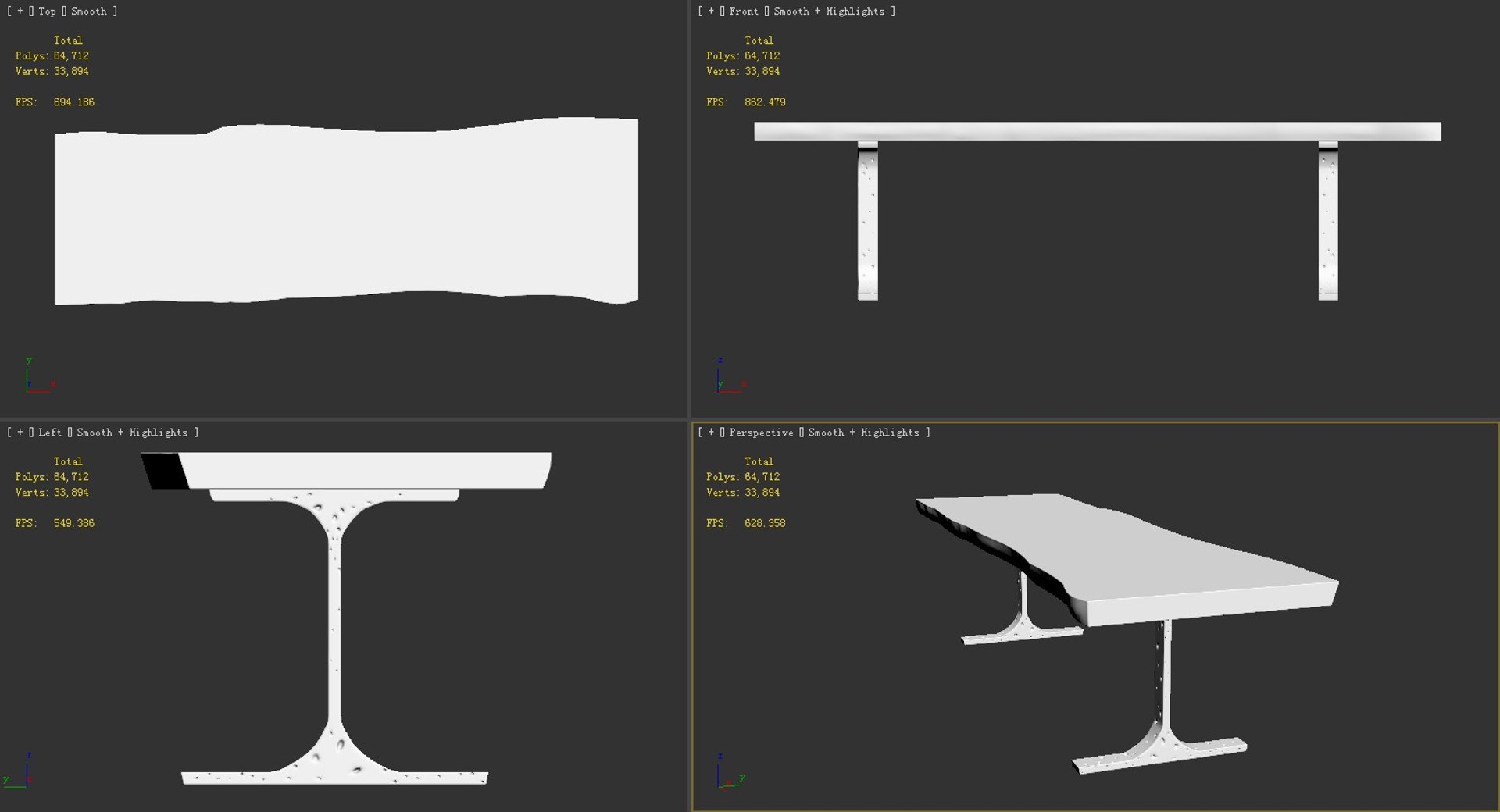Image resolution: width=1500 pixels, height=812 pixels.
Task: Open the Perspective viewport [+] general menu
Action: coord(711,432)
